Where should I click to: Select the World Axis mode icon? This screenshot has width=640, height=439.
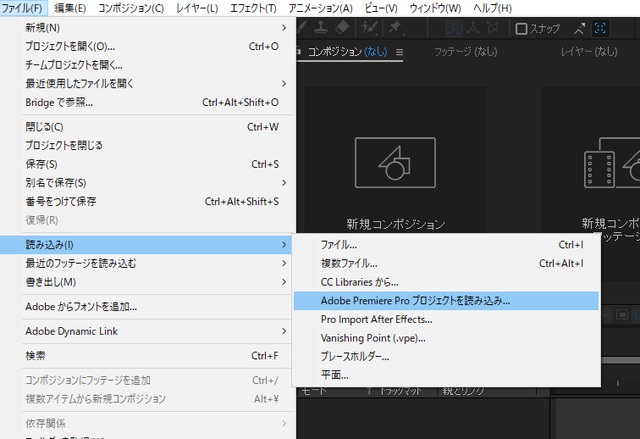pyautogui.click(x=473, y=28)
